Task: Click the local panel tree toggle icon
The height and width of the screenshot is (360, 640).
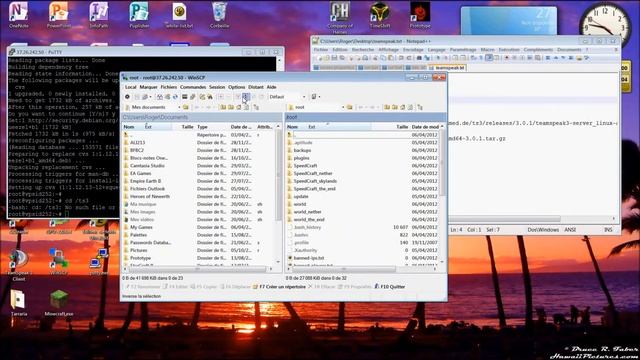Action: pos(256,107)
